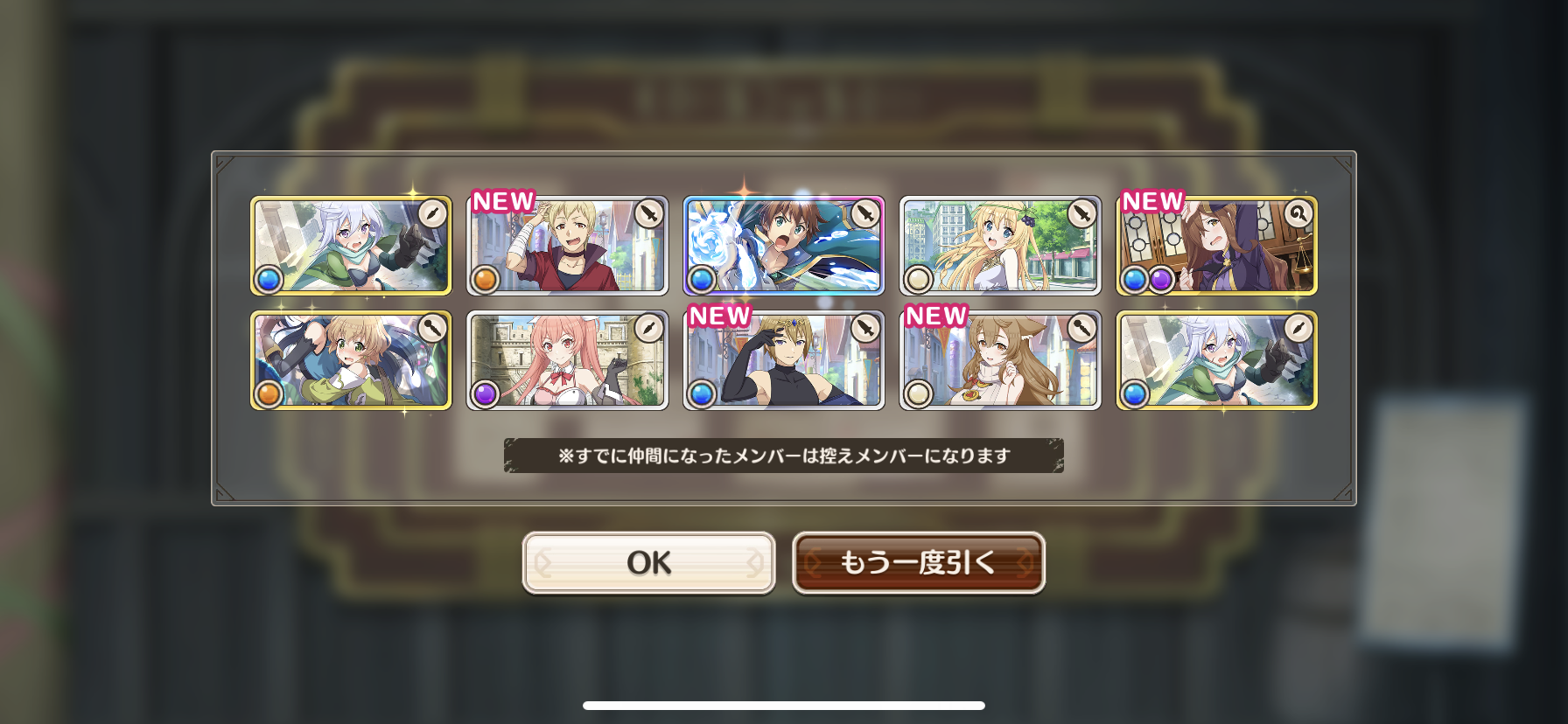
Task: Click the dagger weapon icon on Kazuma's card
Action: (864, 213)
